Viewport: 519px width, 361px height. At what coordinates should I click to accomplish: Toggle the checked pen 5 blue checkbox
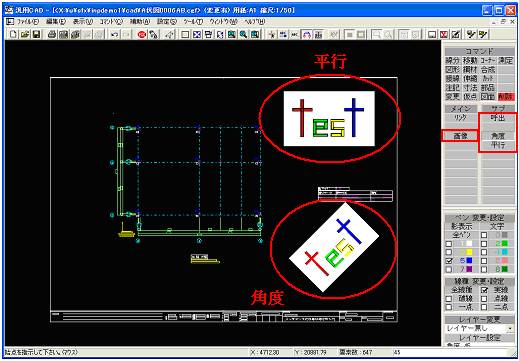449,260
